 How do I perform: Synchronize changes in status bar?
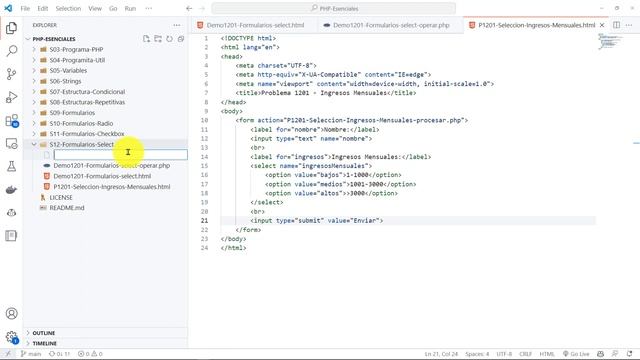pyautogui.click(x=60, y=354)
